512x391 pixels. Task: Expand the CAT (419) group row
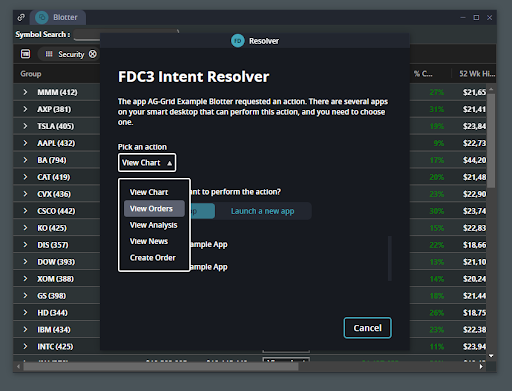25,177
